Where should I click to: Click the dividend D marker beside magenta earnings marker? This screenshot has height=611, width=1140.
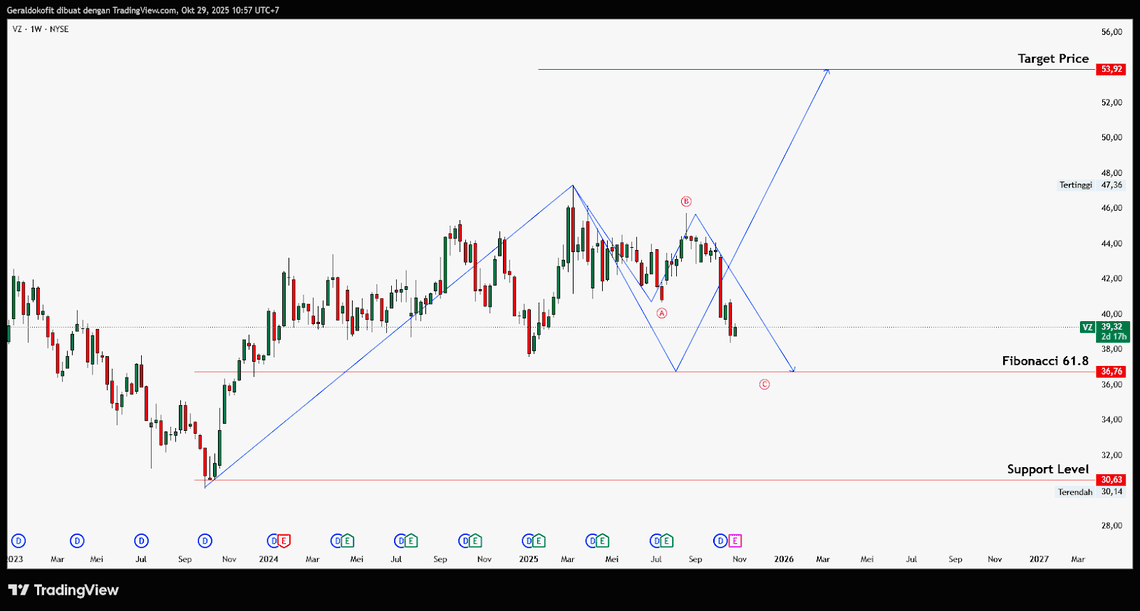(x=724, y=541)
